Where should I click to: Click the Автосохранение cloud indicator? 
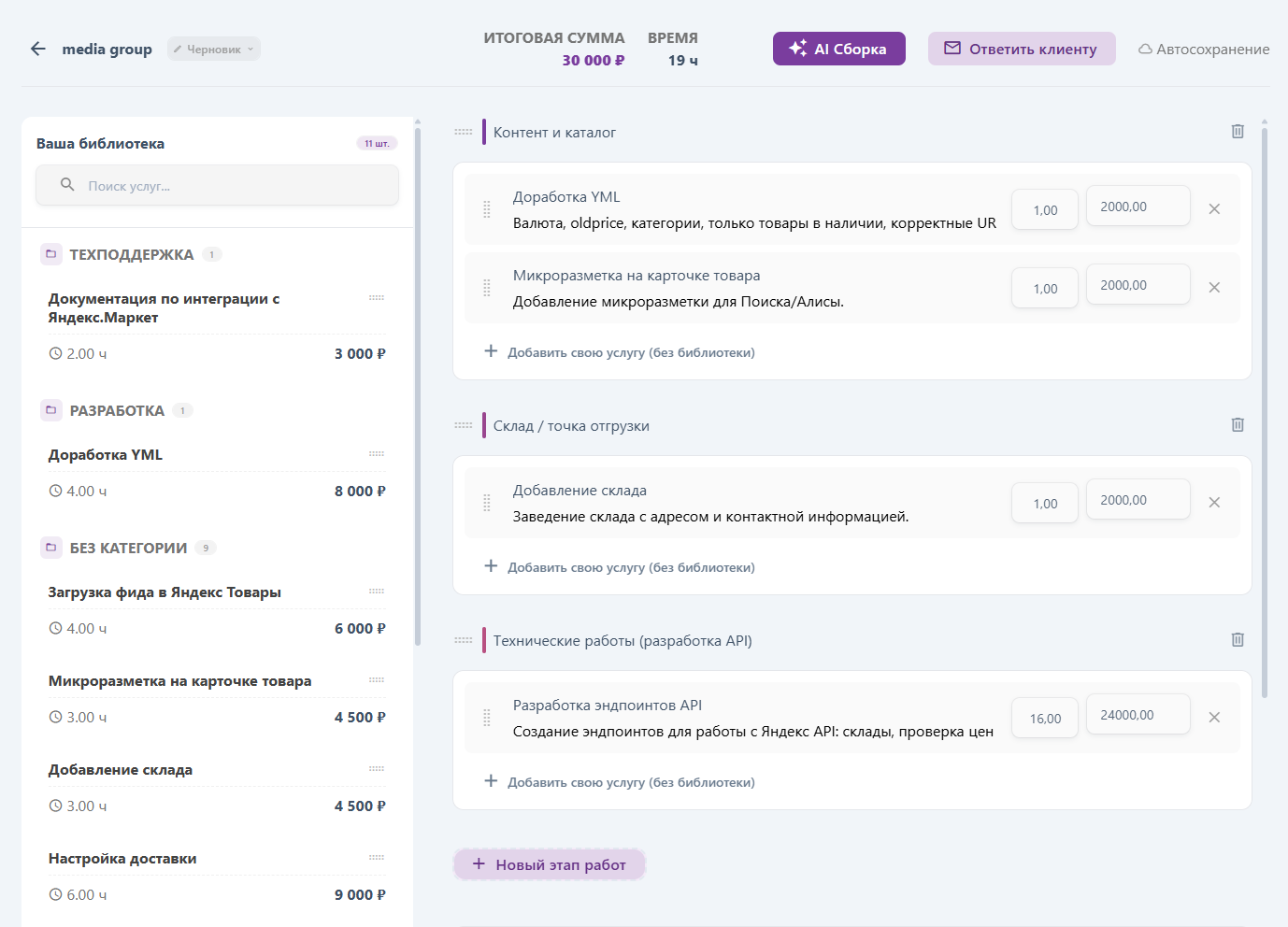pyautogui.click(x=1204, y=49)
